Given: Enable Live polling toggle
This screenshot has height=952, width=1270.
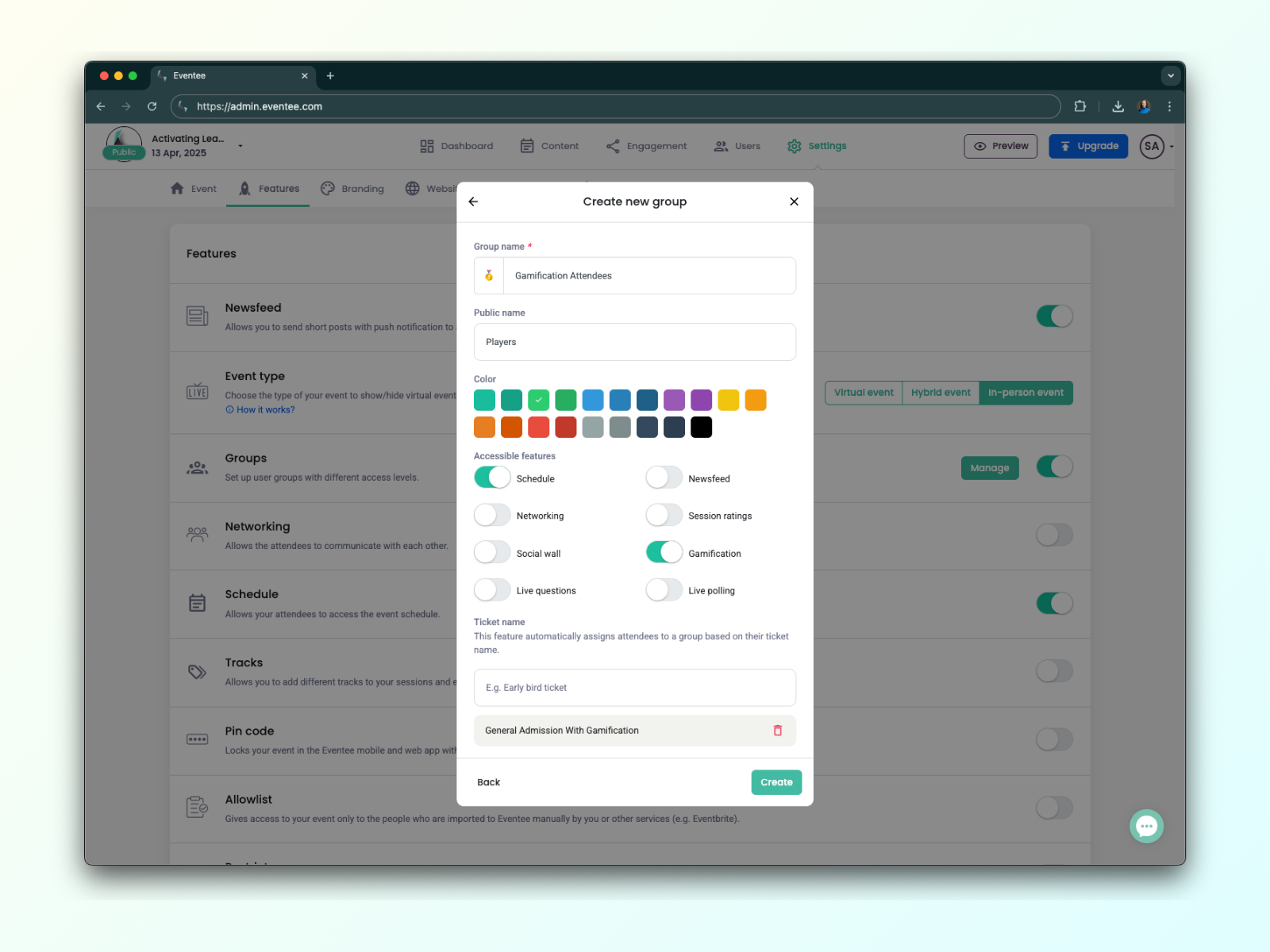Looking at the screenshot, I should point(664,590).
